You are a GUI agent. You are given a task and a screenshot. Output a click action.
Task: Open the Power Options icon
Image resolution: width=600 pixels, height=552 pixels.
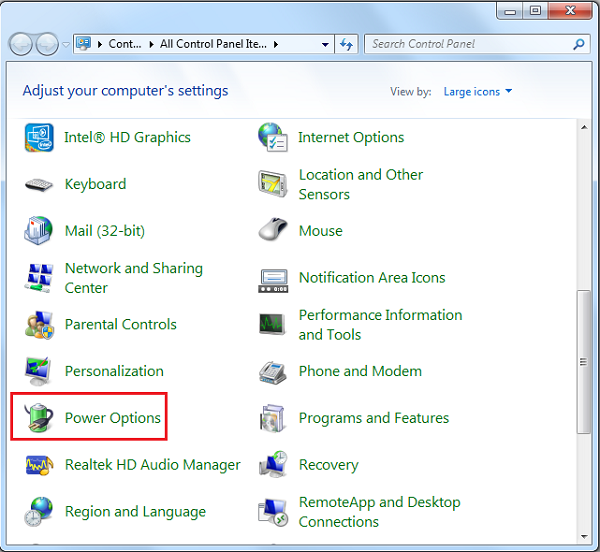39,418
